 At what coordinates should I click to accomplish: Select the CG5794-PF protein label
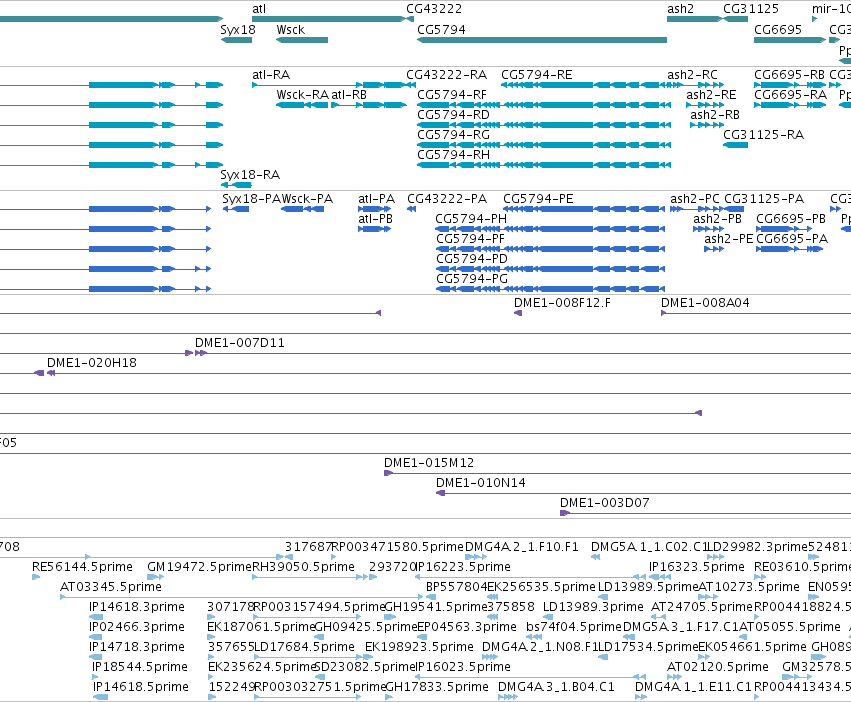(x=470, y=238)
